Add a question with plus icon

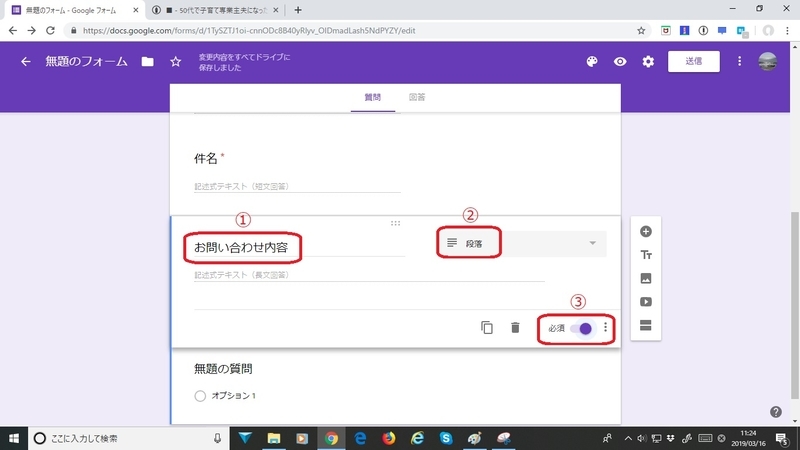pyautogui.click(x=645, y=232)
